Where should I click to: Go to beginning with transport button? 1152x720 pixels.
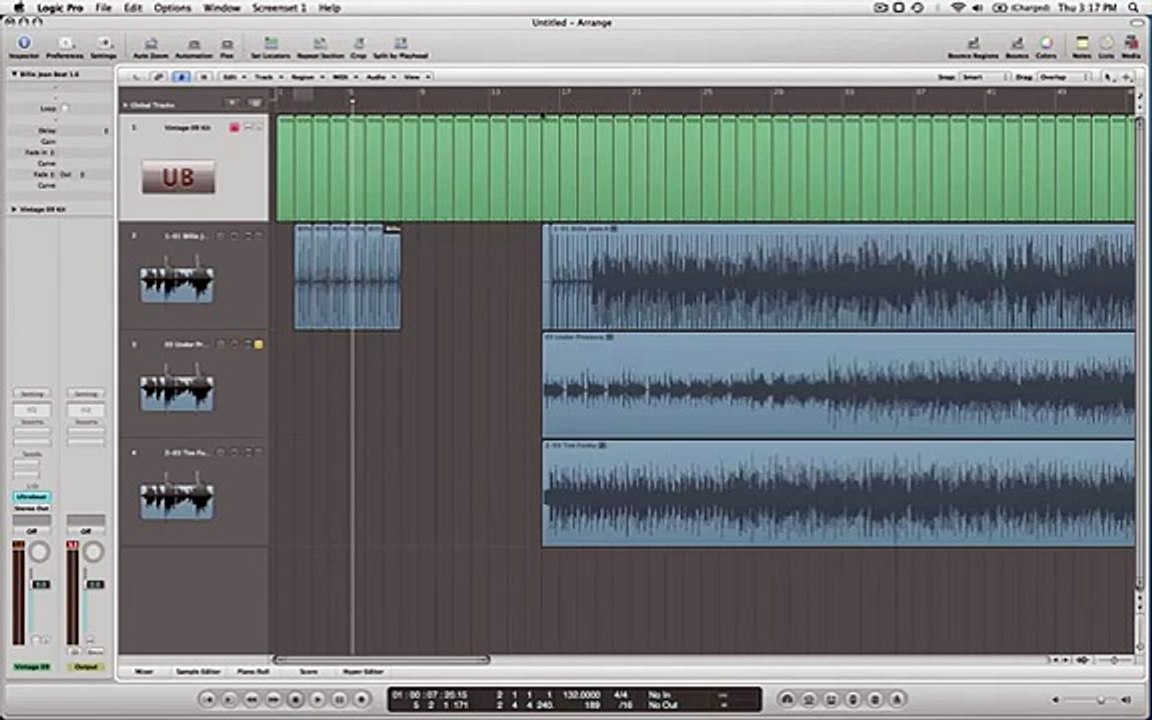[x=207, y=699]
